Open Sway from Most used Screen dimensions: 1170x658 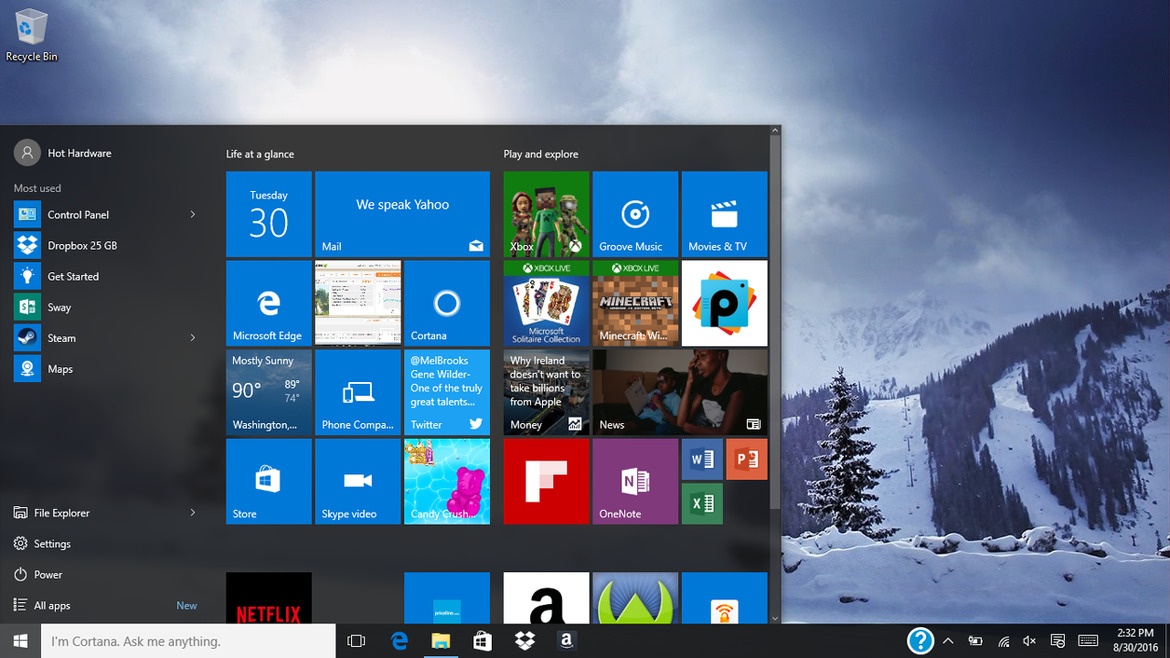pos(106,307)
